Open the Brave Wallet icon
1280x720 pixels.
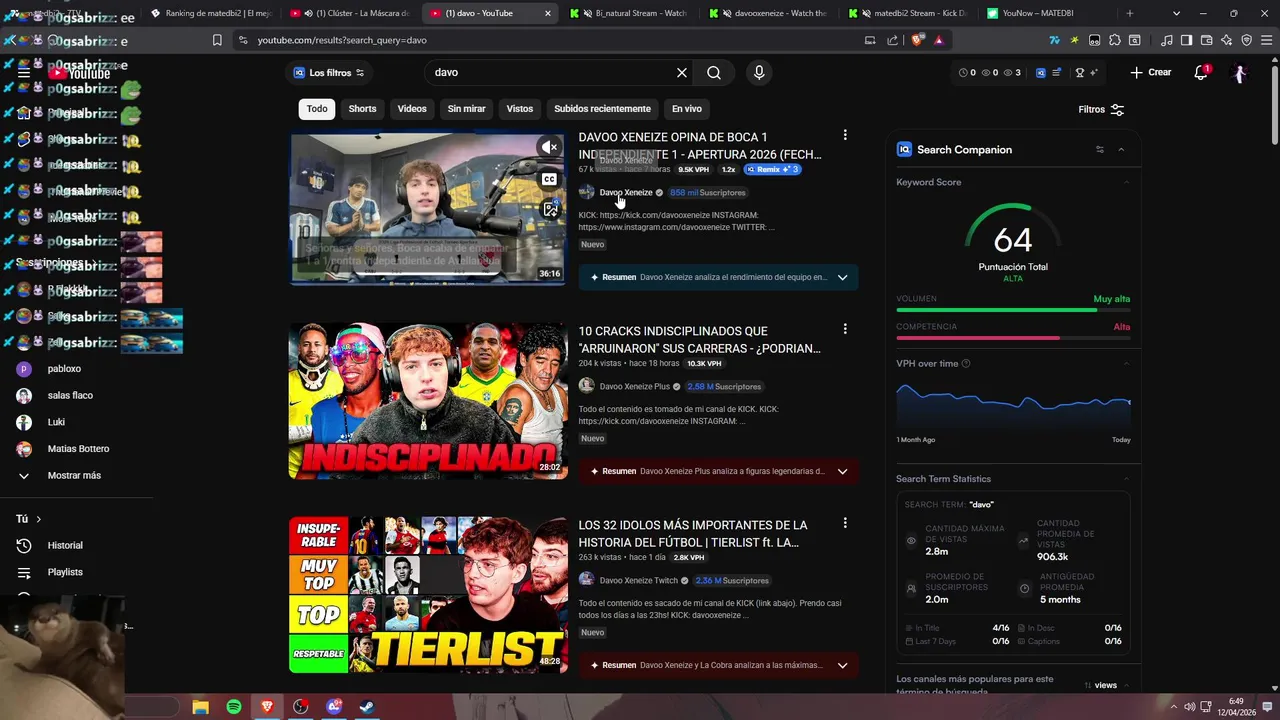[x=1207, y=41]
